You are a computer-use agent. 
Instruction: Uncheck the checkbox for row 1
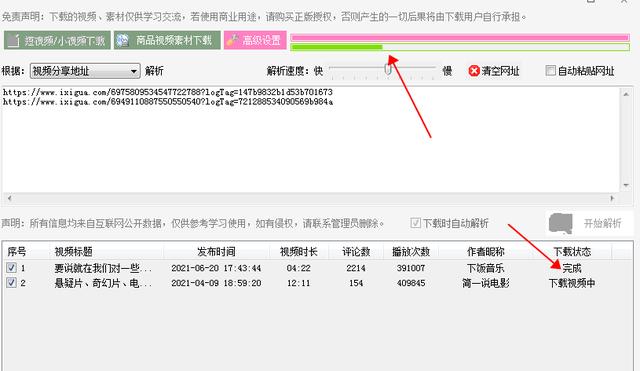pos(11,268)
